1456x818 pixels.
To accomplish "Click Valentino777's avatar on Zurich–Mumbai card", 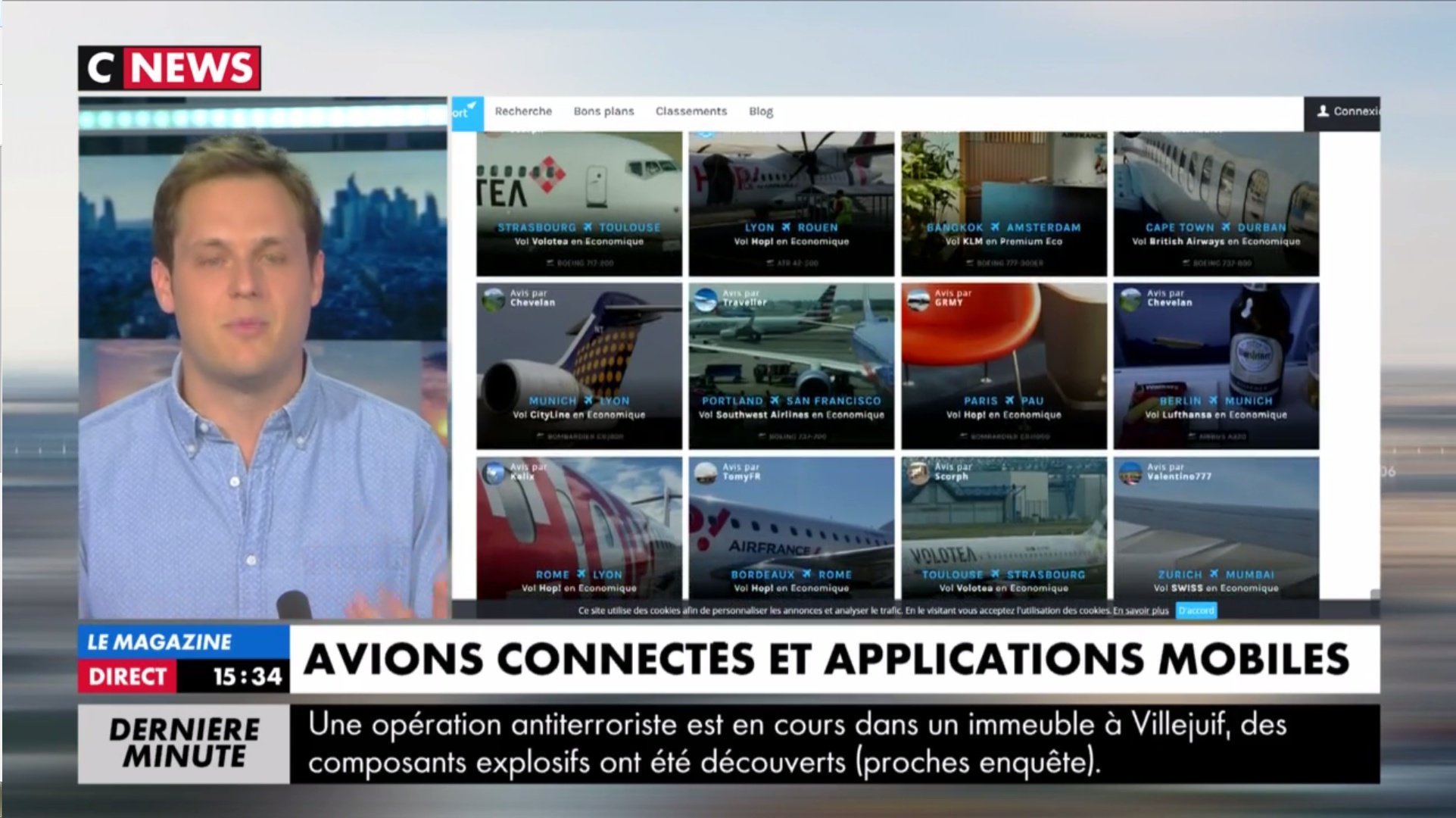I will click(x=1130, y=473).
